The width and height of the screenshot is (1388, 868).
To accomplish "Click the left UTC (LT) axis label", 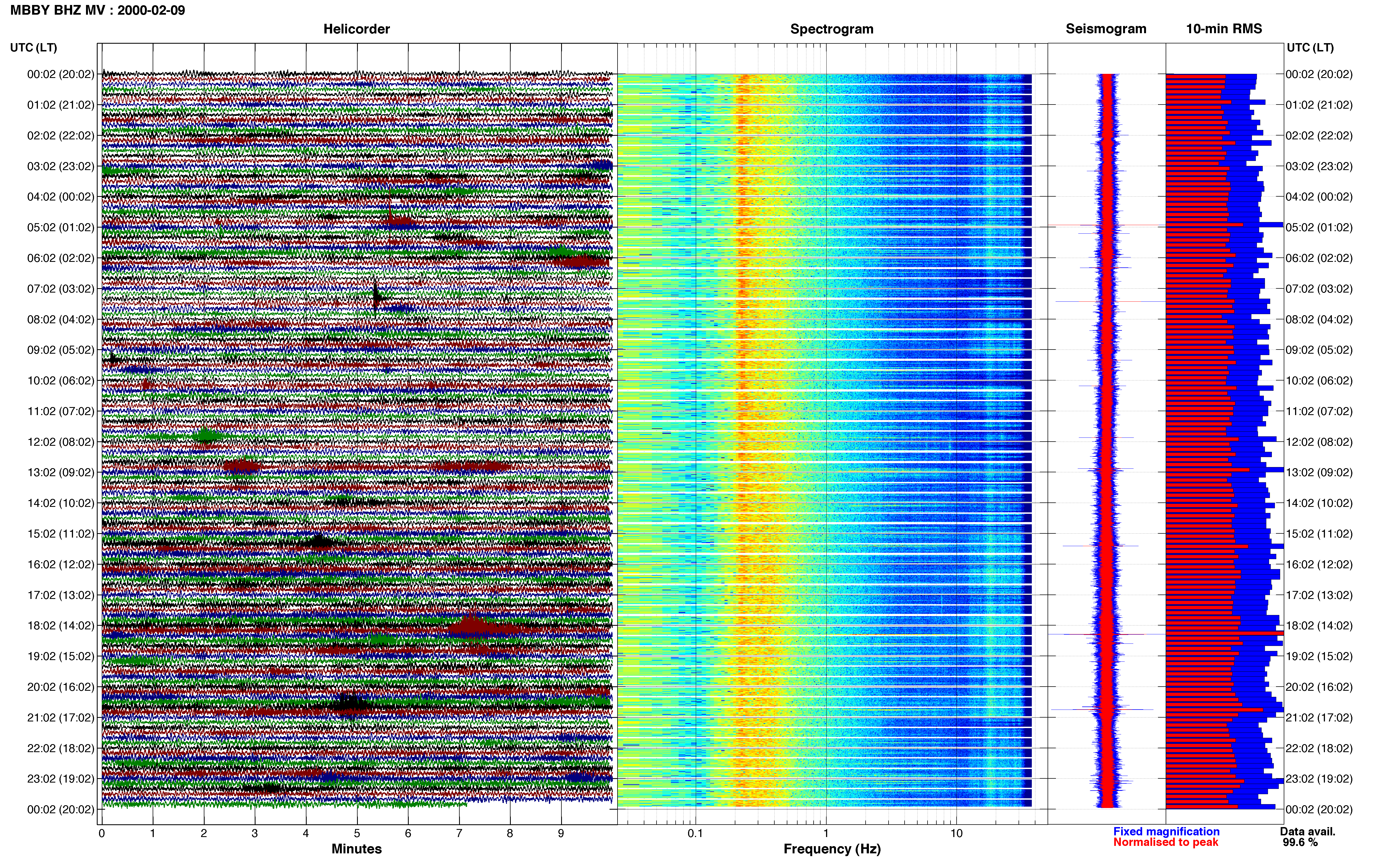I will (x=33, y=48).
